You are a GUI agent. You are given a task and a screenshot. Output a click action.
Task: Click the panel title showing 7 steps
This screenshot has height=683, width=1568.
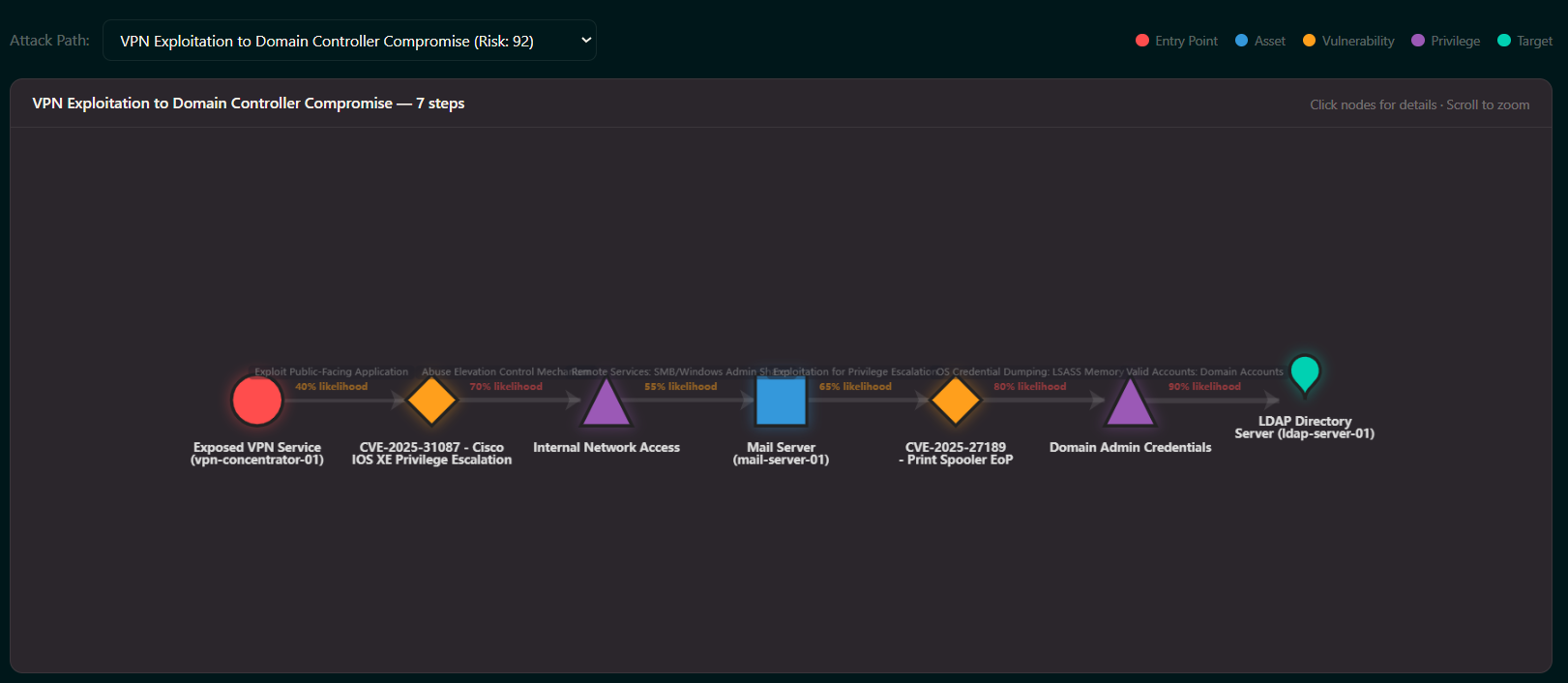(x=249, y=104)
